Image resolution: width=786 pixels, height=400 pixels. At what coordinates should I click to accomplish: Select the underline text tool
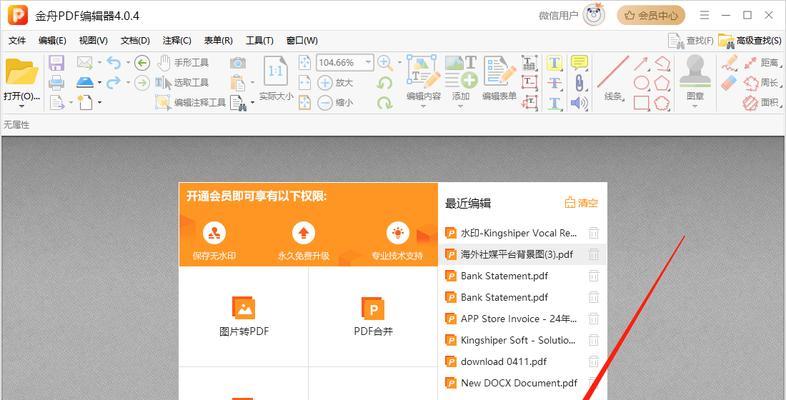pos(554,103)
